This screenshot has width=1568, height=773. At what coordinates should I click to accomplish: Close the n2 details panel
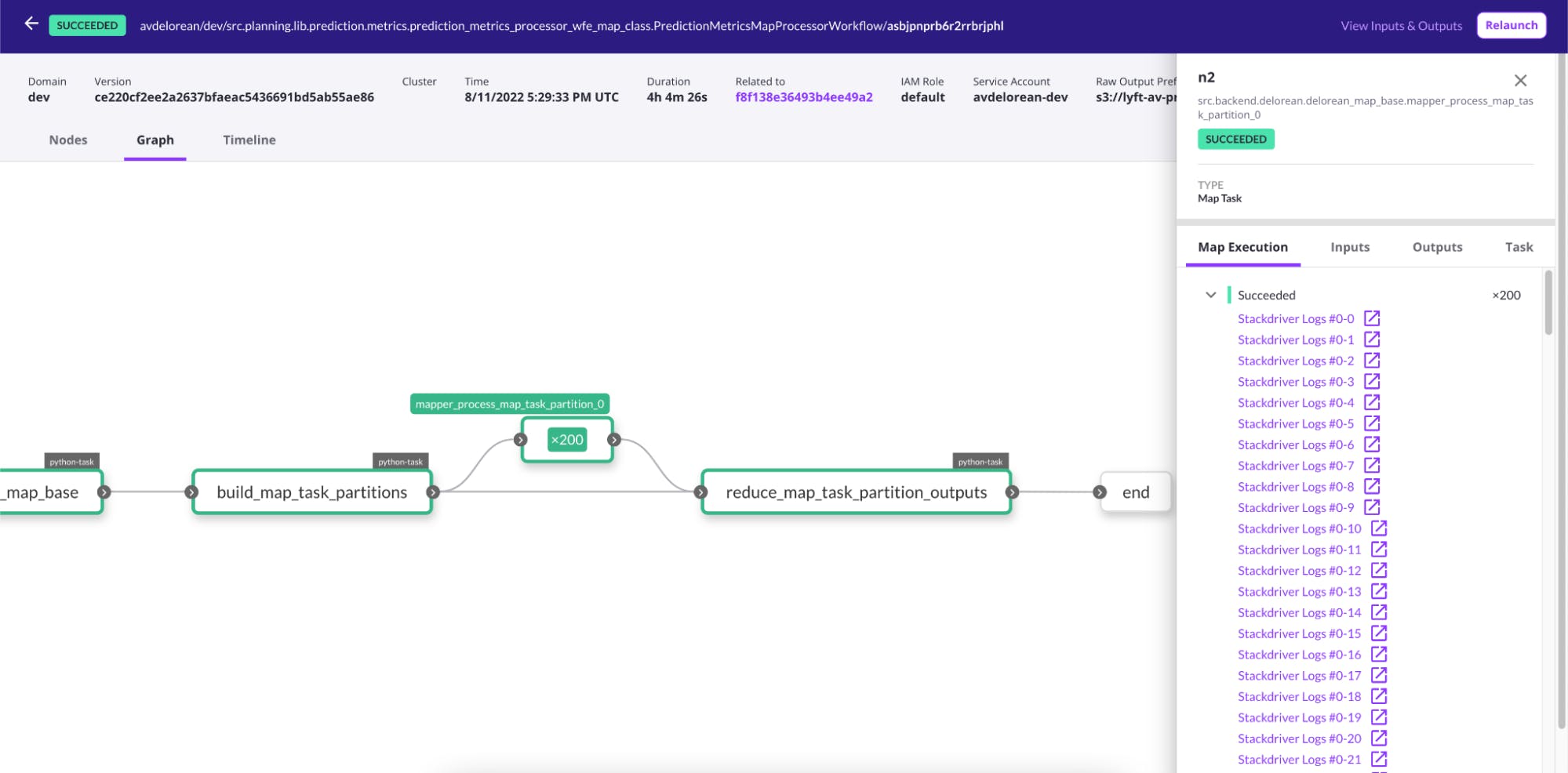[1522, 79]
